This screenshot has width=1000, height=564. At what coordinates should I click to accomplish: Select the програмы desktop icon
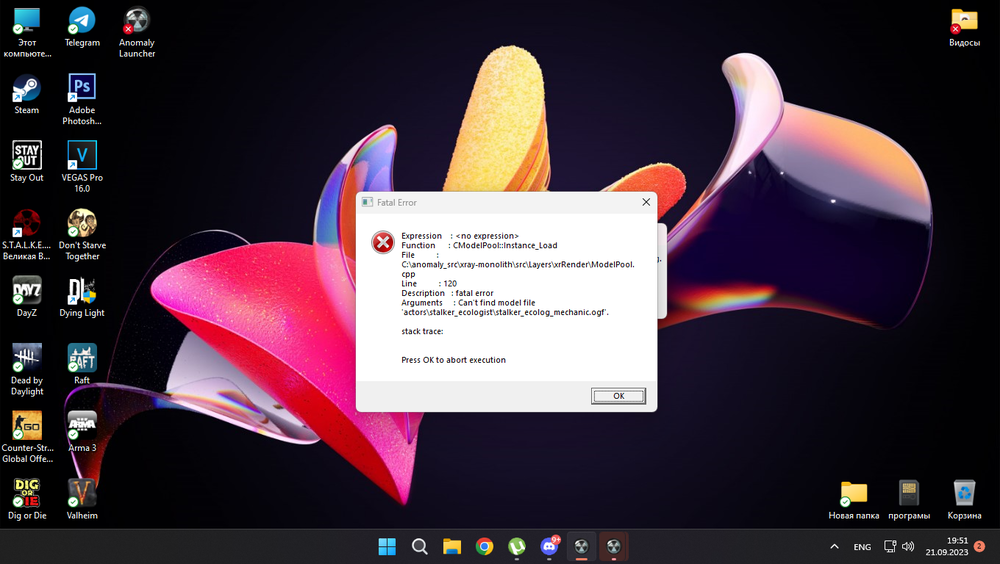(909, 500)
